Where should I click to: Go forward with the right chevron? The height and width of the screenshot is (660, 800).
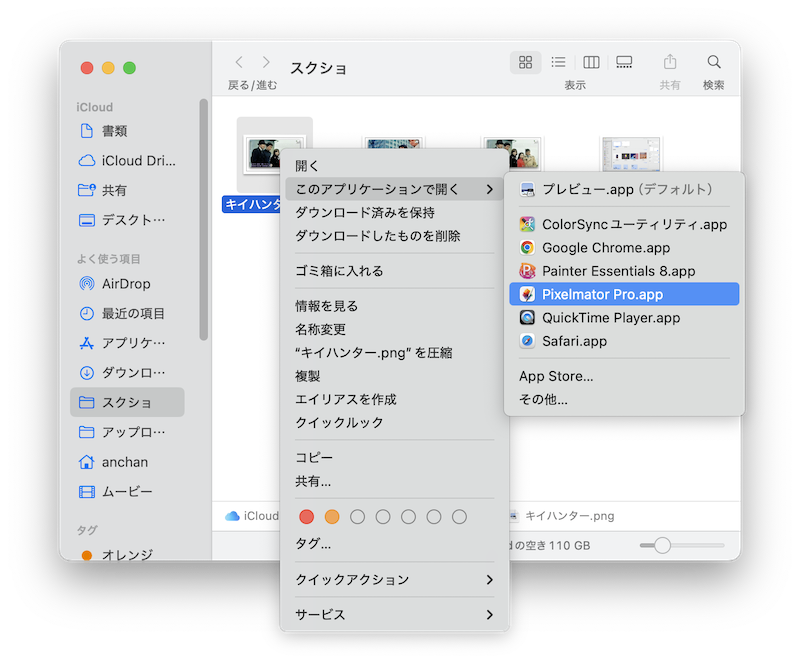[266, 62]
